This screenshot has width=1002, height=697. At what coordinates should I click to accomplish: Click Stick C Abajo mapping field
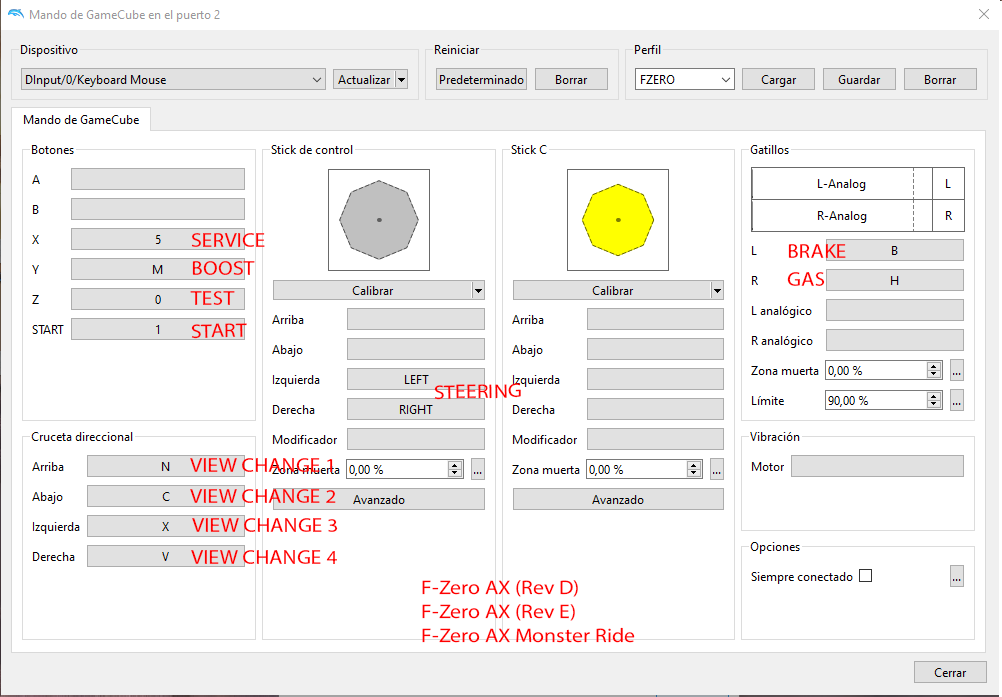[655, 349]
